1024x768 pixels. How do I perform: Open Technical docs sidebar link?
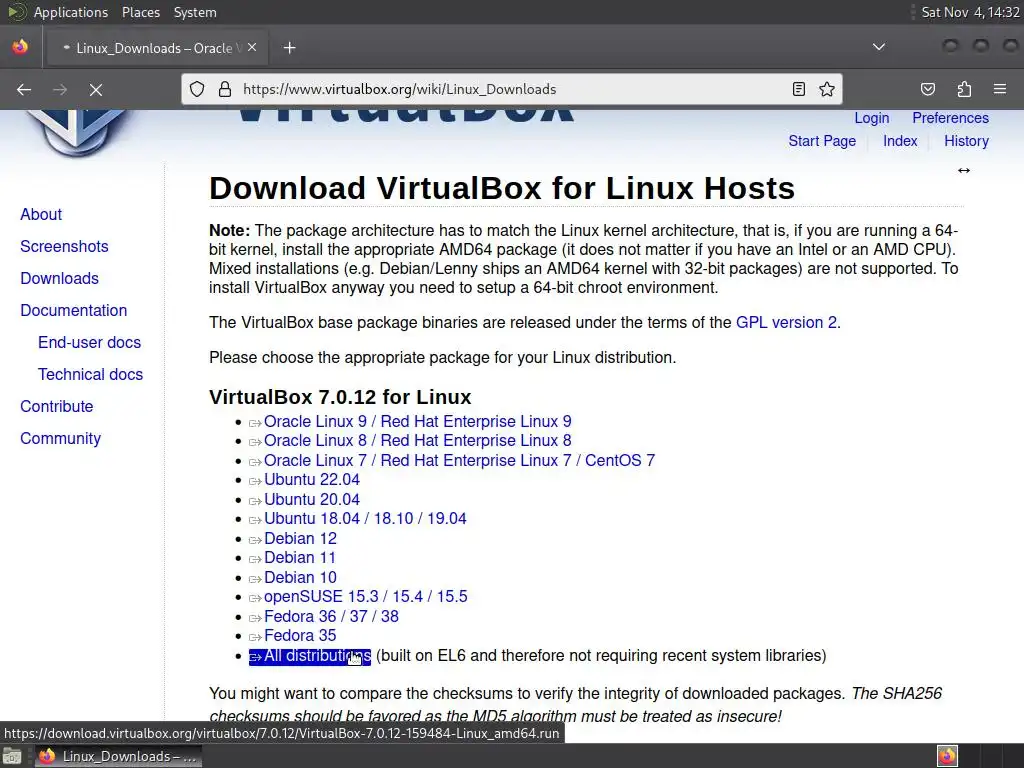point(90,374)
